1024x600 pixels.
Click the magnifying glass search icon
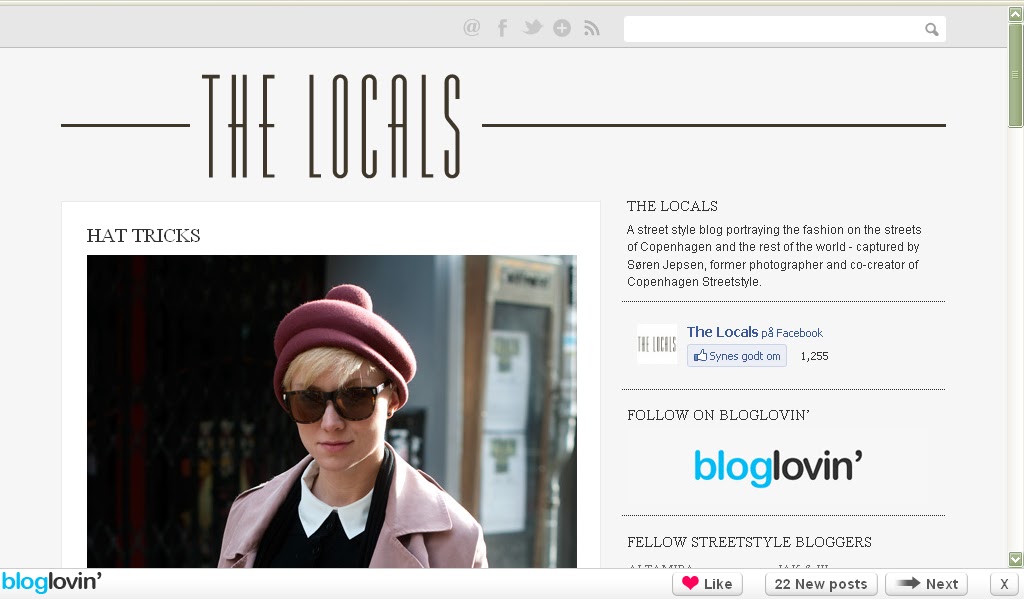pyautogui.click(x=932, y=29)
